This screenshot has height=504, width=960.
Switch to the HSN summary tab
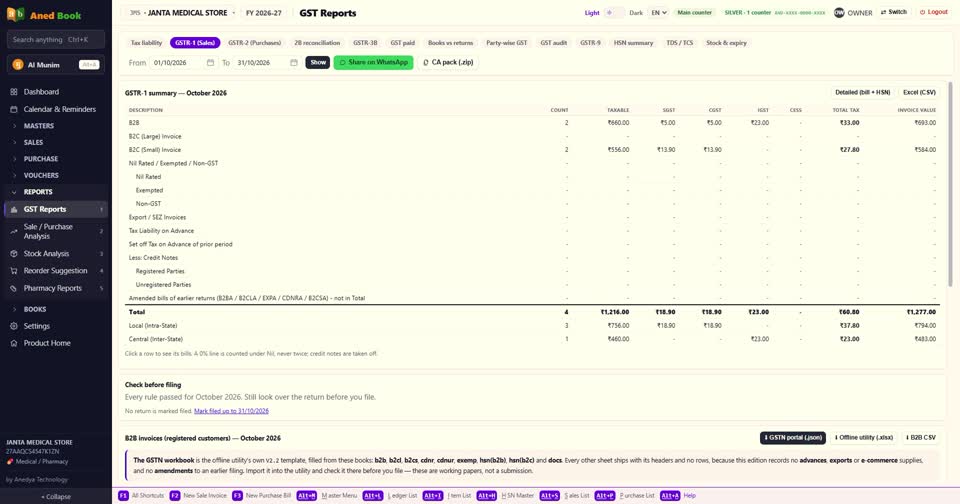click(633, 43)
